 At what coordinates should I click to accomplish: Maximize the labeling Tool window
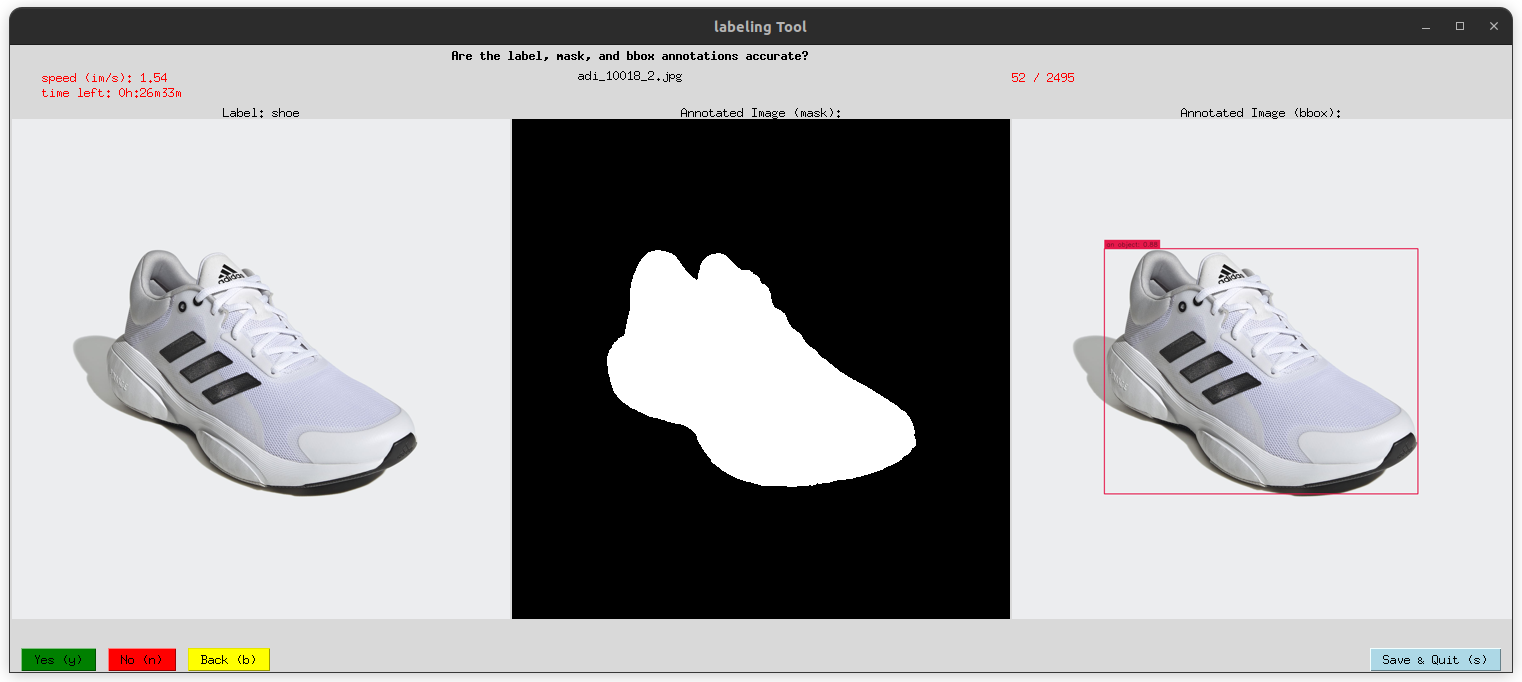click(1460, 26)
